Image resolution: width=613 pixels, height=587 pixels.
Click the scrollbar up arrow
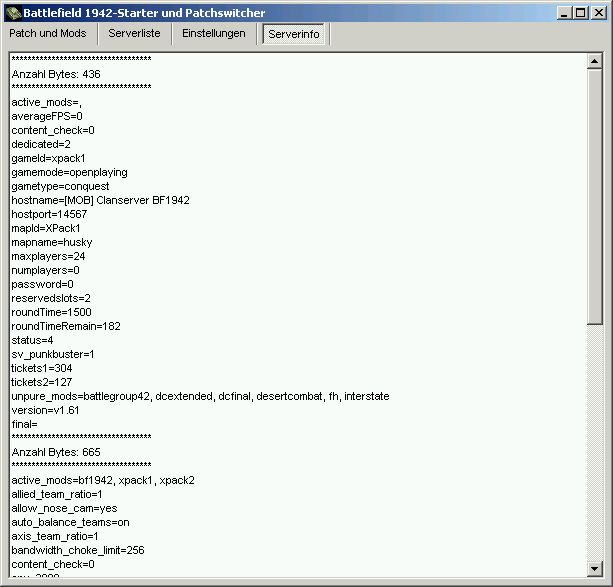tap(595, 61)
